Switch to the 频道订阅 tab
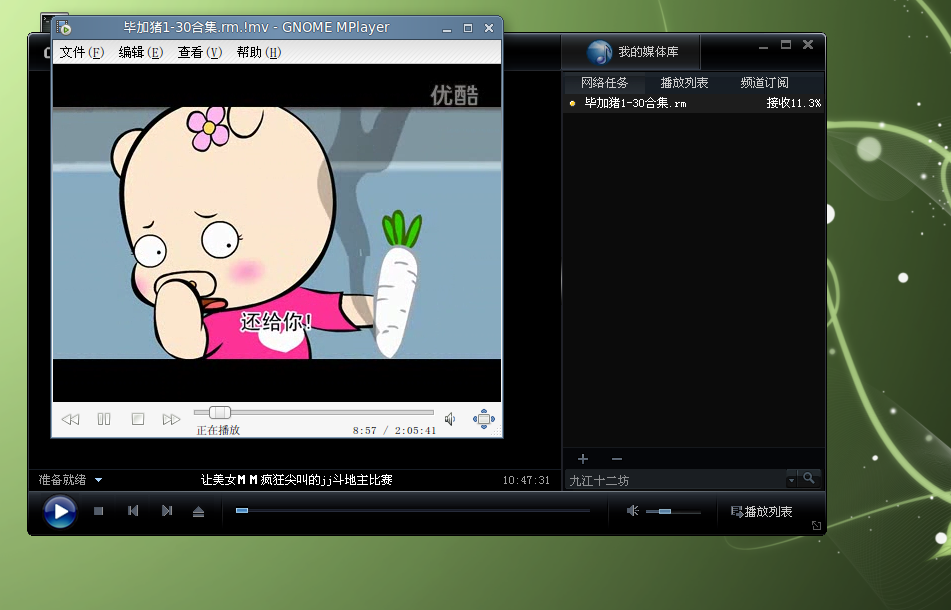The width and height of the screenshot is (951, 610). 764,83
